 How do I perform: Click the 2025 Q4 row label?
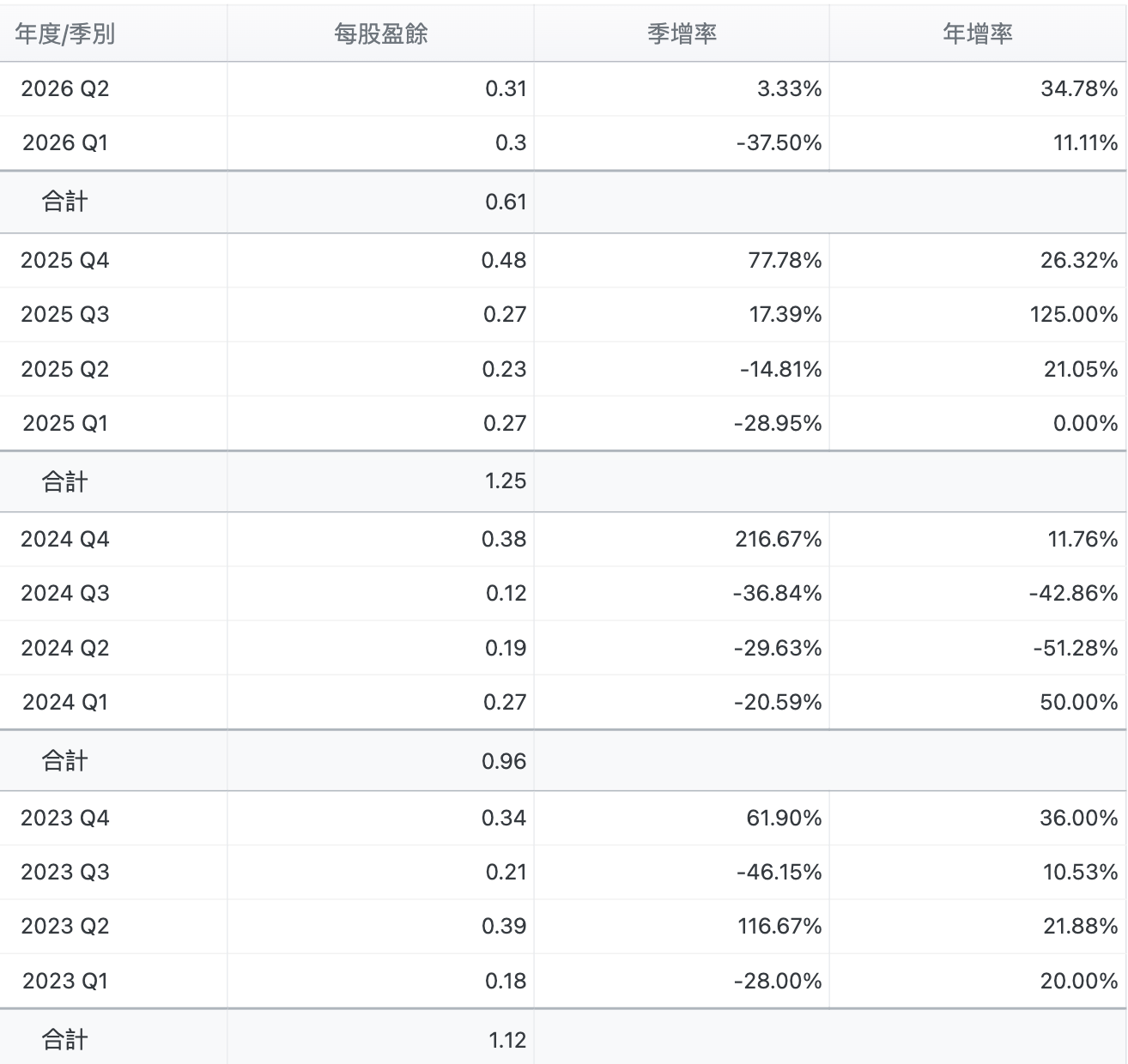coord(65,260)
